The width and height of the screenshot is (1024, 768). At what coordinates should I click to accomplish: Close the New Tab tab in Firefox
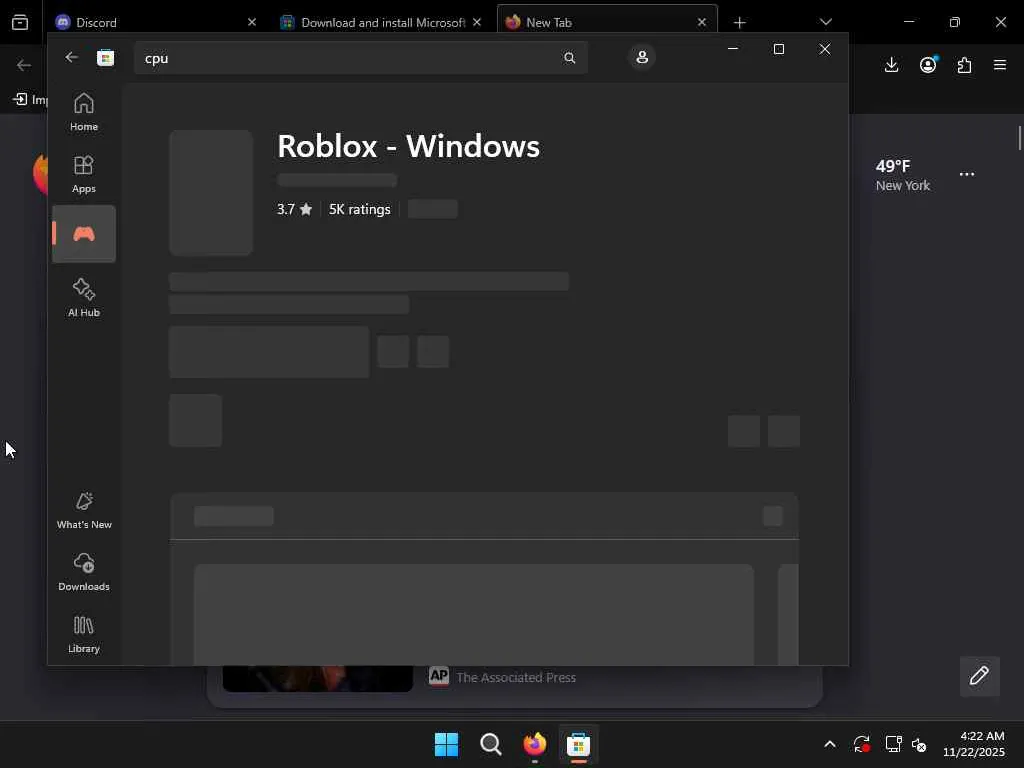702,22
